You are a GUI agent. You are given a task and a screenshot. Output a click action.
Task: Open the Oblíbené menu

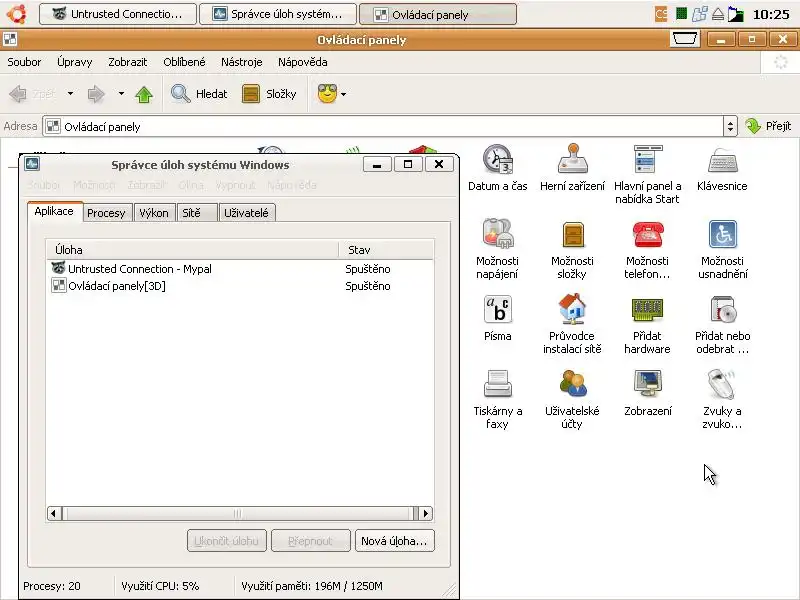pyautogui.click(x=184, y=62)
